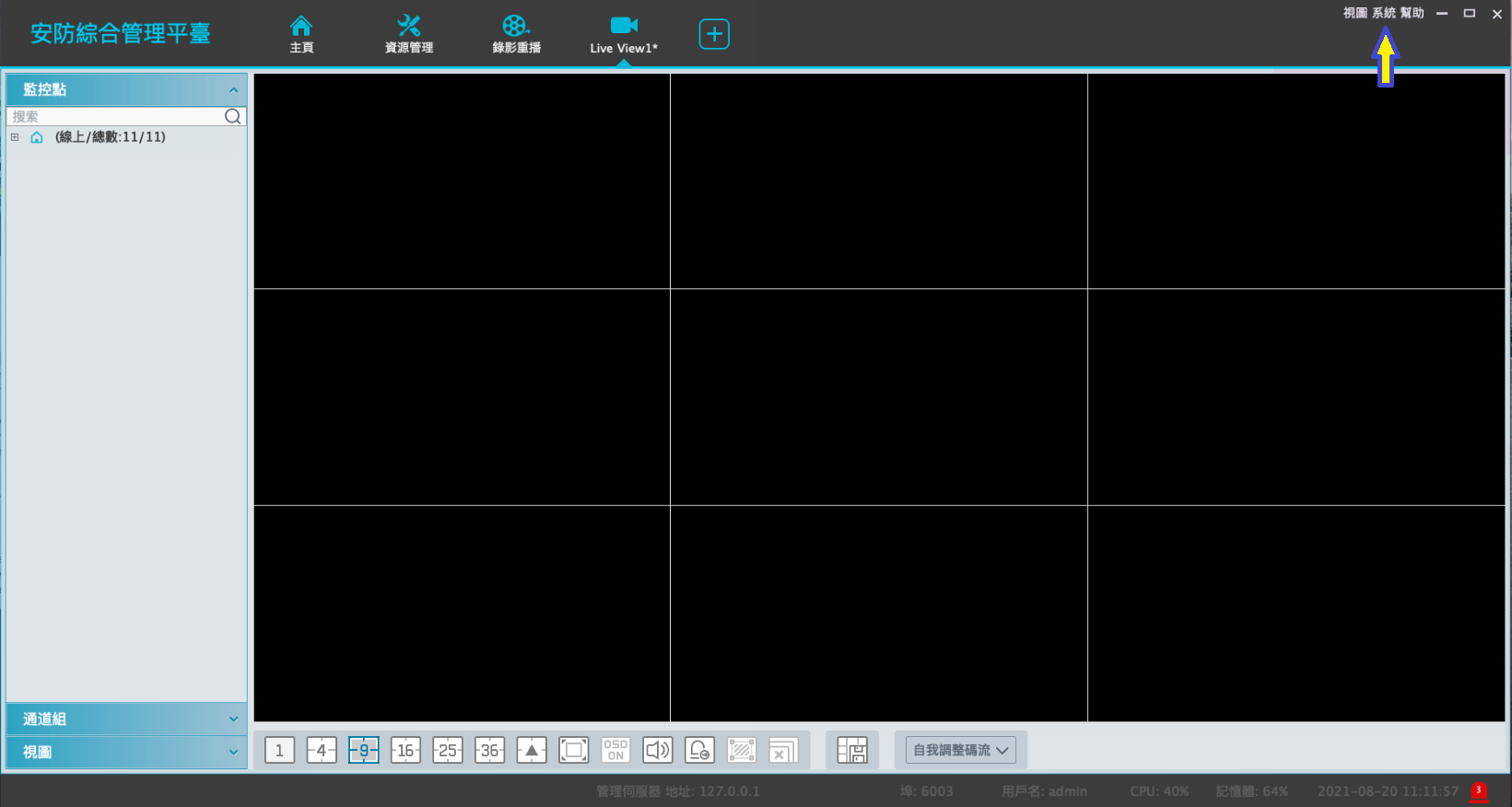The height and width of the screenshot is (807, 1512).
Task: Switch to full screen view
Action: (573, 750)
